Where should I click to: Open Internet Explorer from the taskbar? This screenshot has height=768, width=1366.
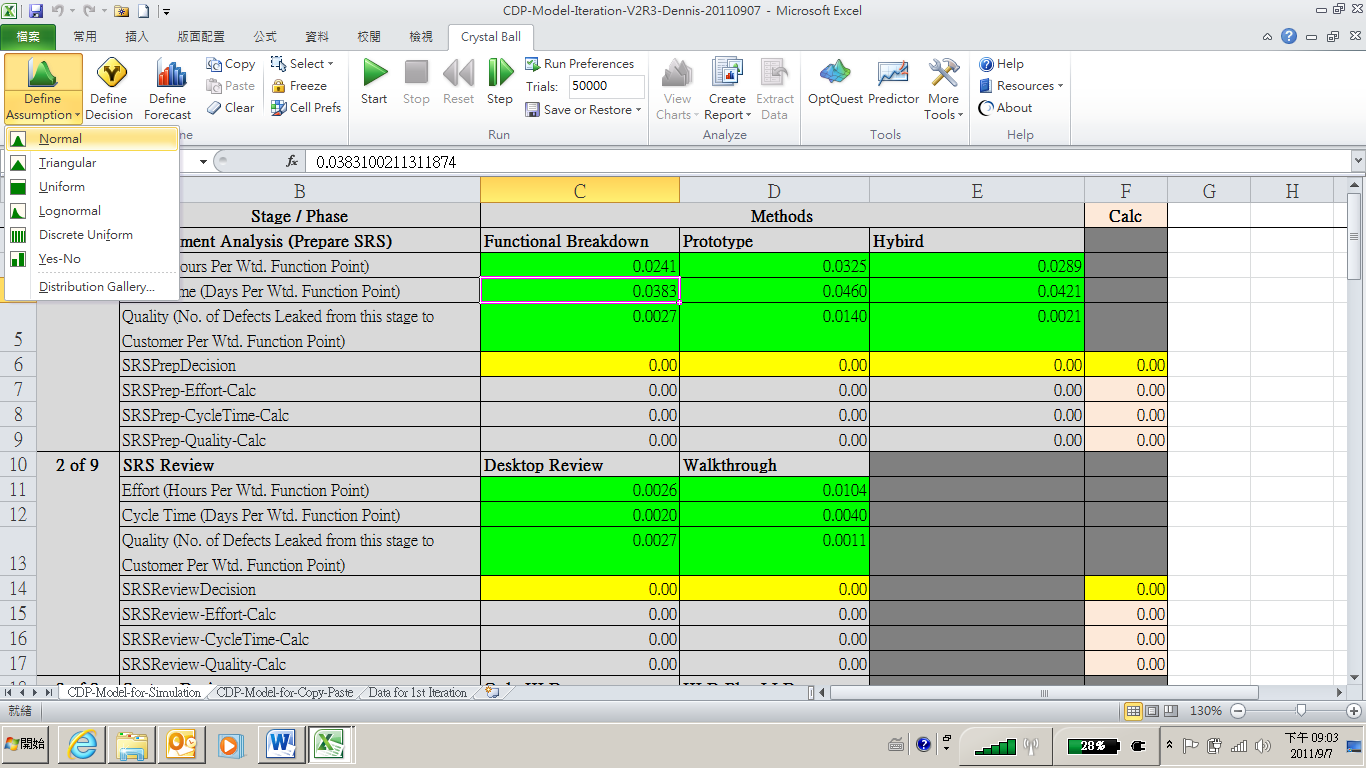pyautogui.click(x=82, y=745)
